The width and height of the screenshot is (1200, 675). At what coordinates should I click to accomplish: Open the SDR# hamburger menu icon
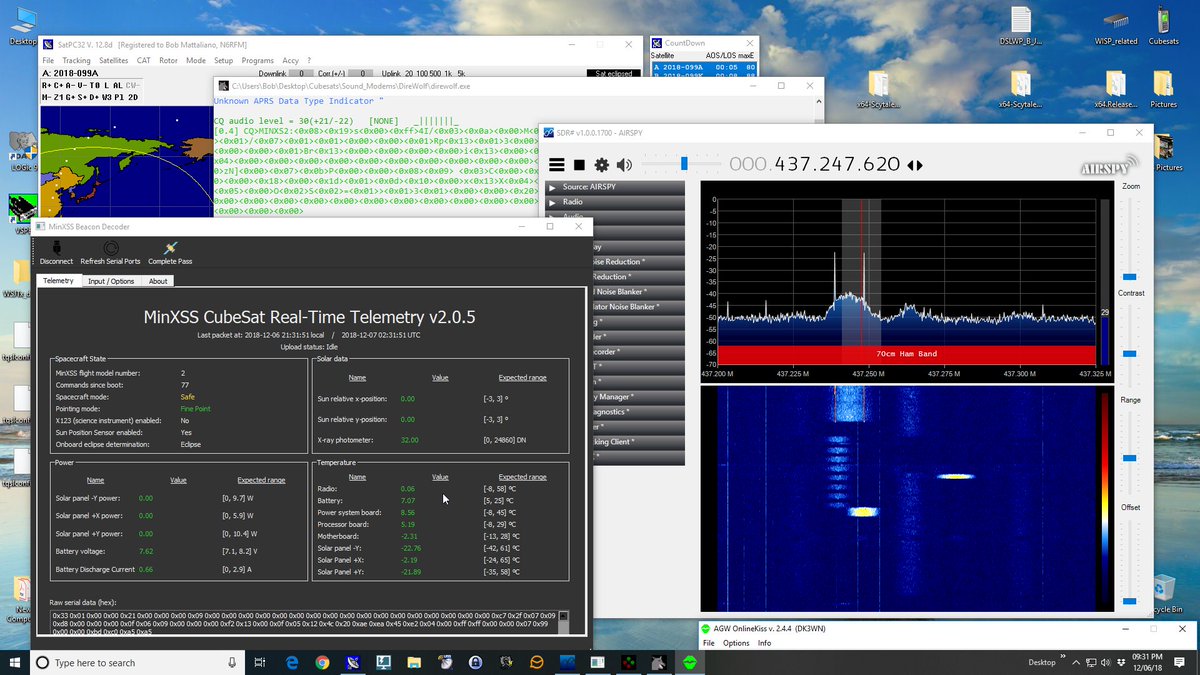pos(557,165)
